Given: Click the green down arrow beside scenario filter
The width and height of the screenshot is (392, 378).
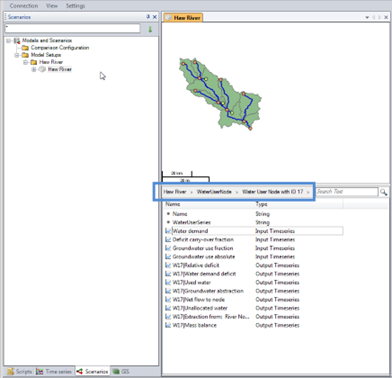Looking at the screenshot, I should pos(150,29).
